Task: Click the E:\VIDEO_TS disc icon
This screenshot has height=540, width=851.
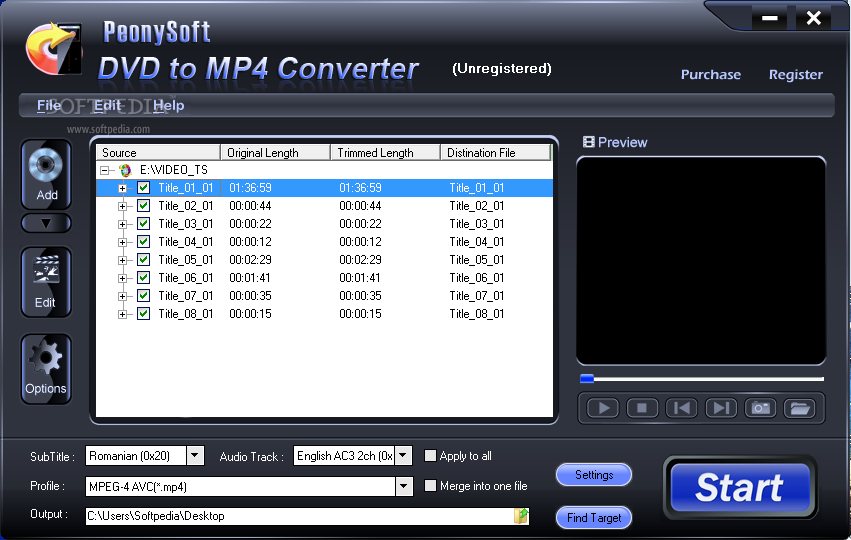Action: (x=125, y=170)
